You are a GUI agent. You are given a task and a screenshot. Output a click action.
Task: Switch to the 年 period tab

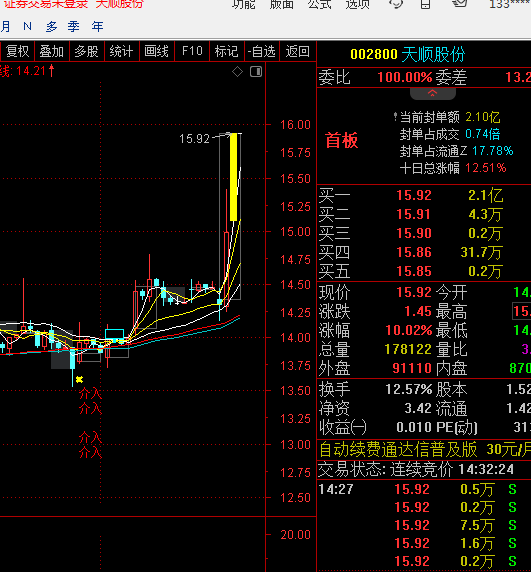98,27
